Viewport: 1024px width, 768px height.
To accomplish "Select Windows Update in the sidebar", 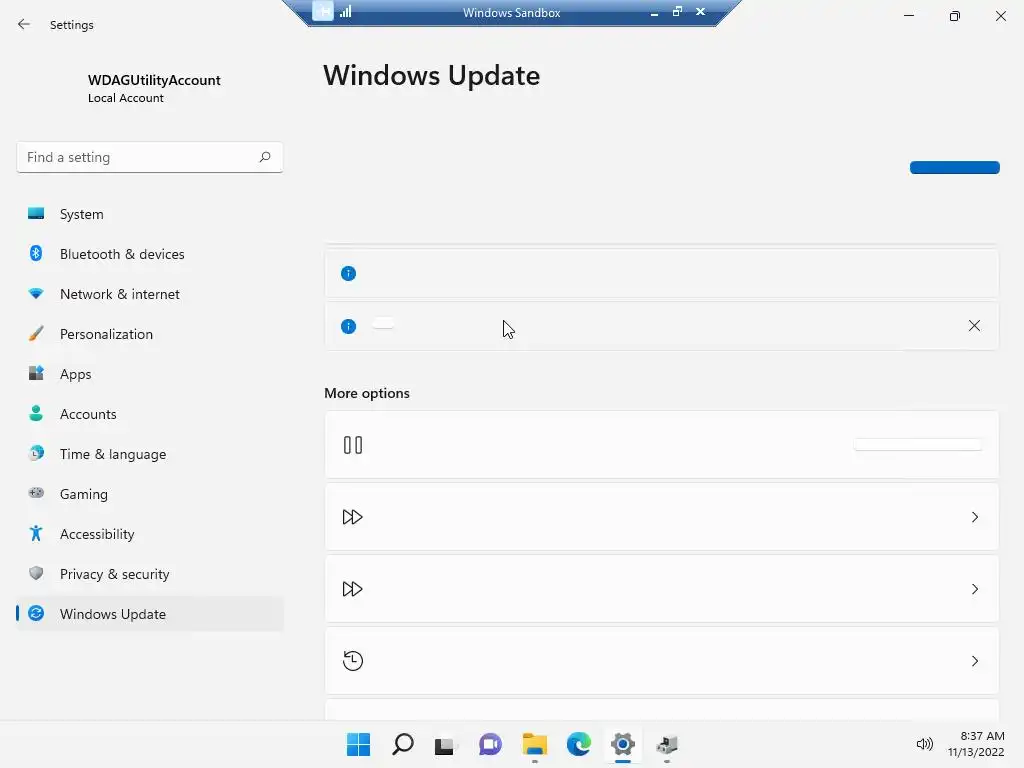I will (x=150, y=614).
